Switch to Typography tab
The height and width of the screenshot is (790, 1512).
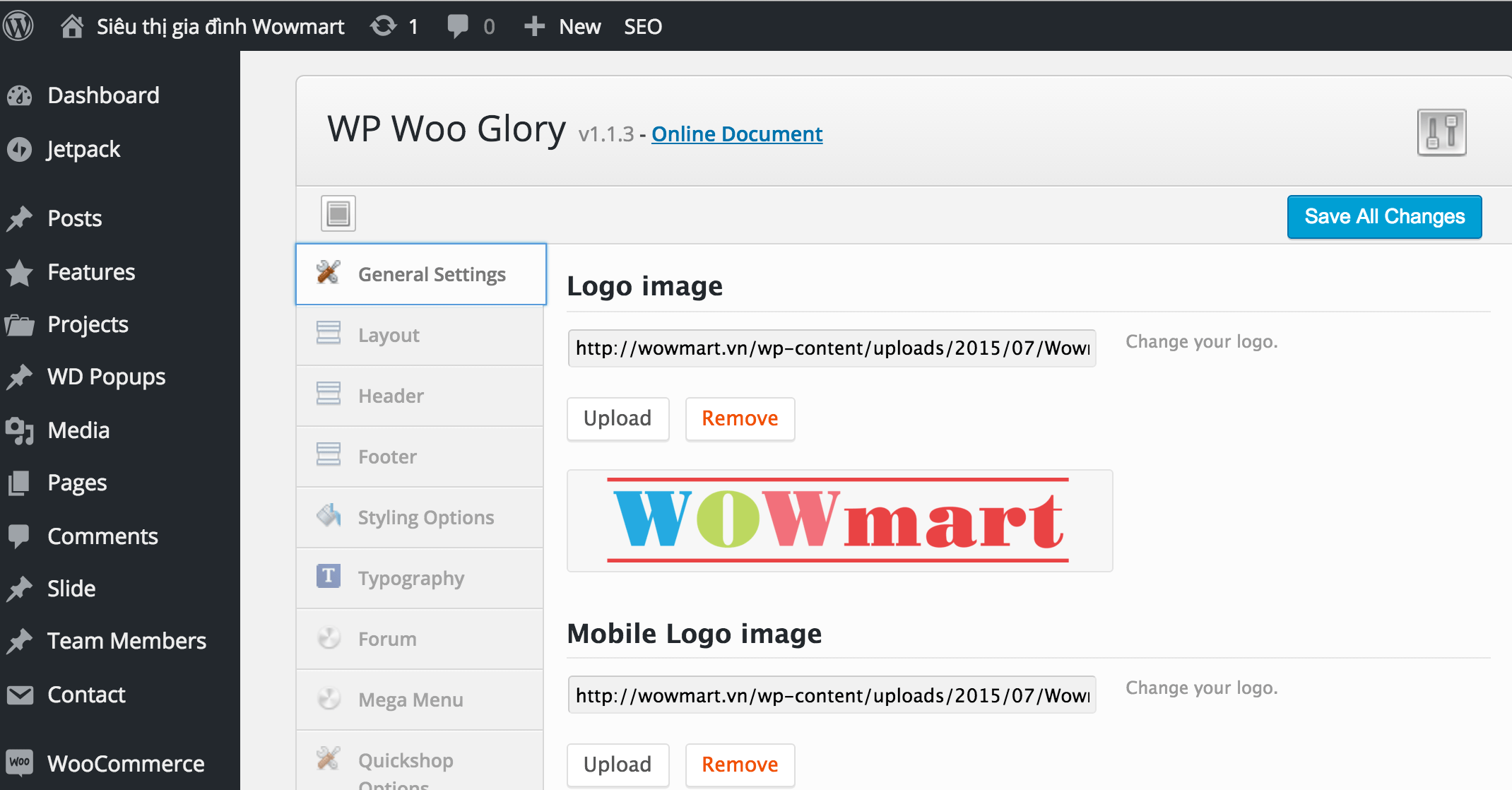click(x=420, y=578)
